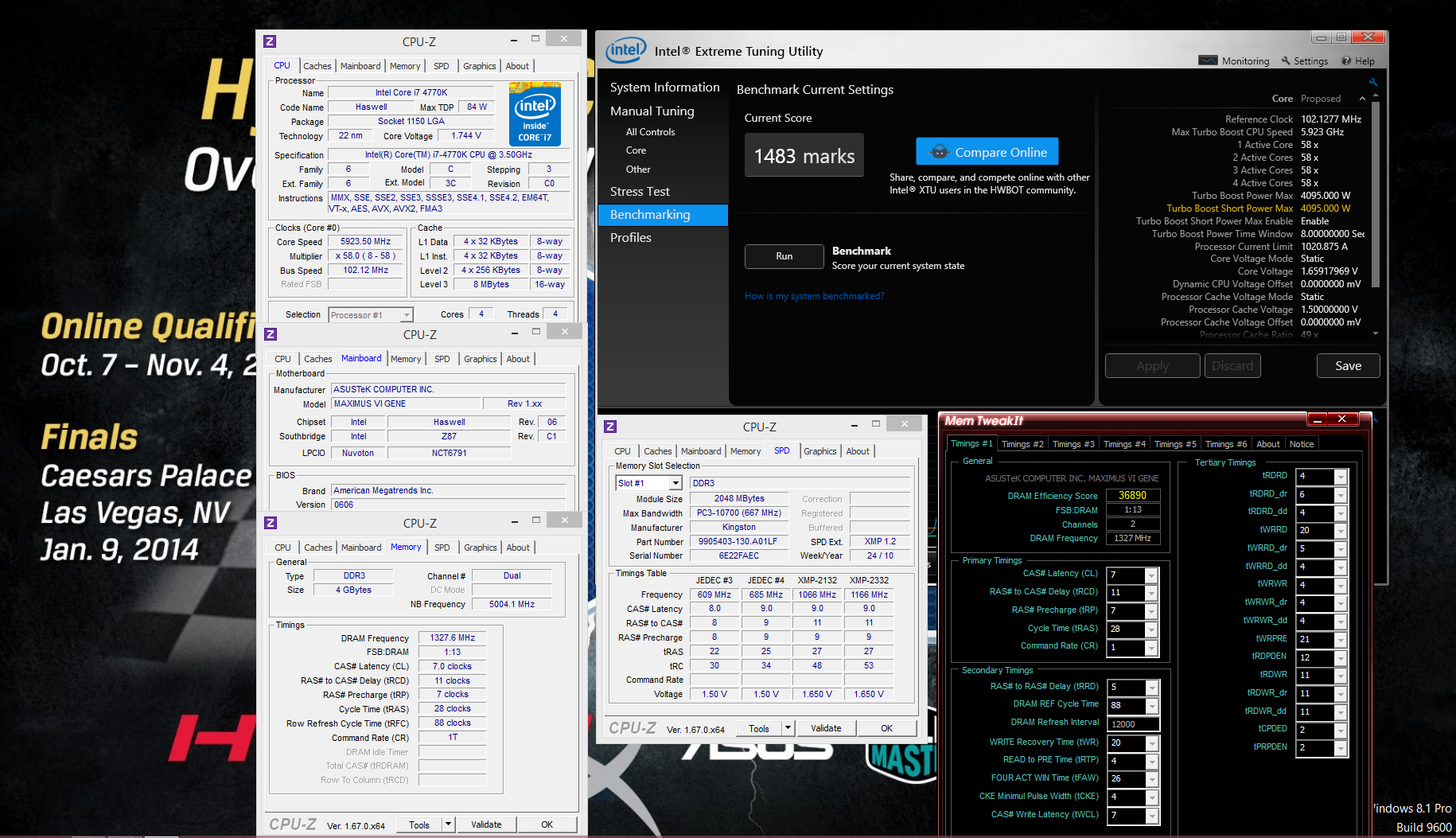Open Slot #1 memory slot dropdown

coord(675,483)
